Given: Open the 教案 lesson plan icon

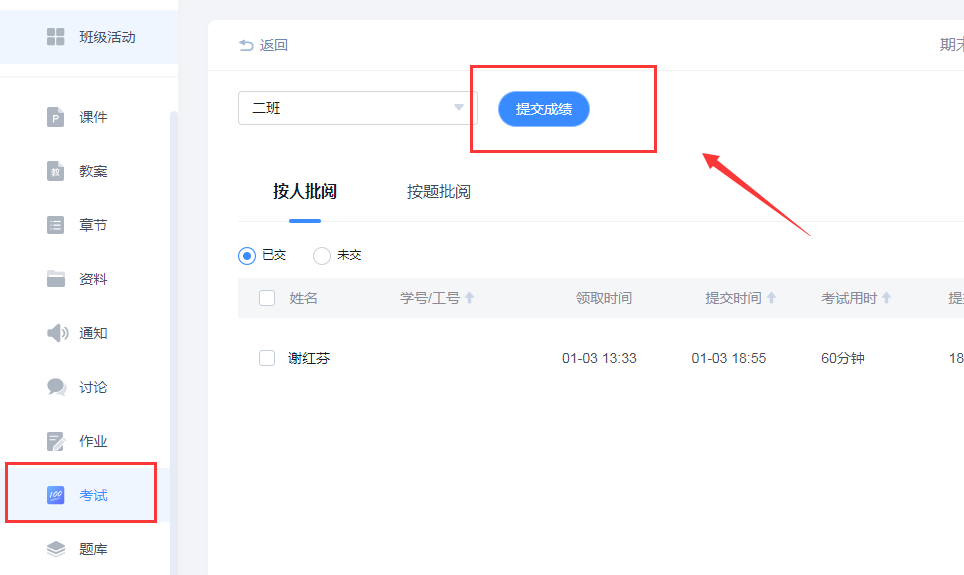Looking at the screenshot, I should coord(56,171).
